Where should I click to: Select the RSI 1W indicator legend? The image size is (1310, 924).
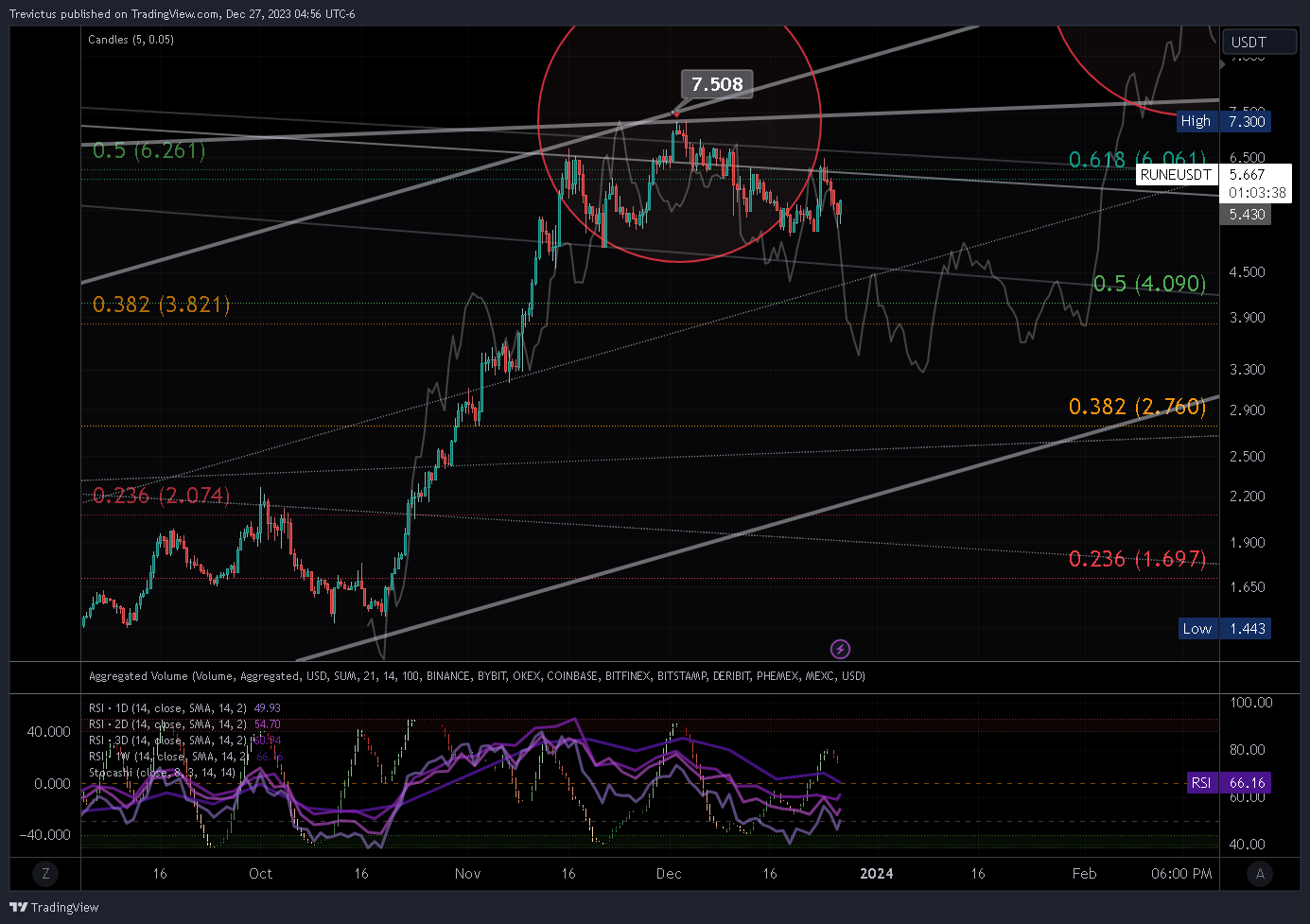tap(185, 757)
